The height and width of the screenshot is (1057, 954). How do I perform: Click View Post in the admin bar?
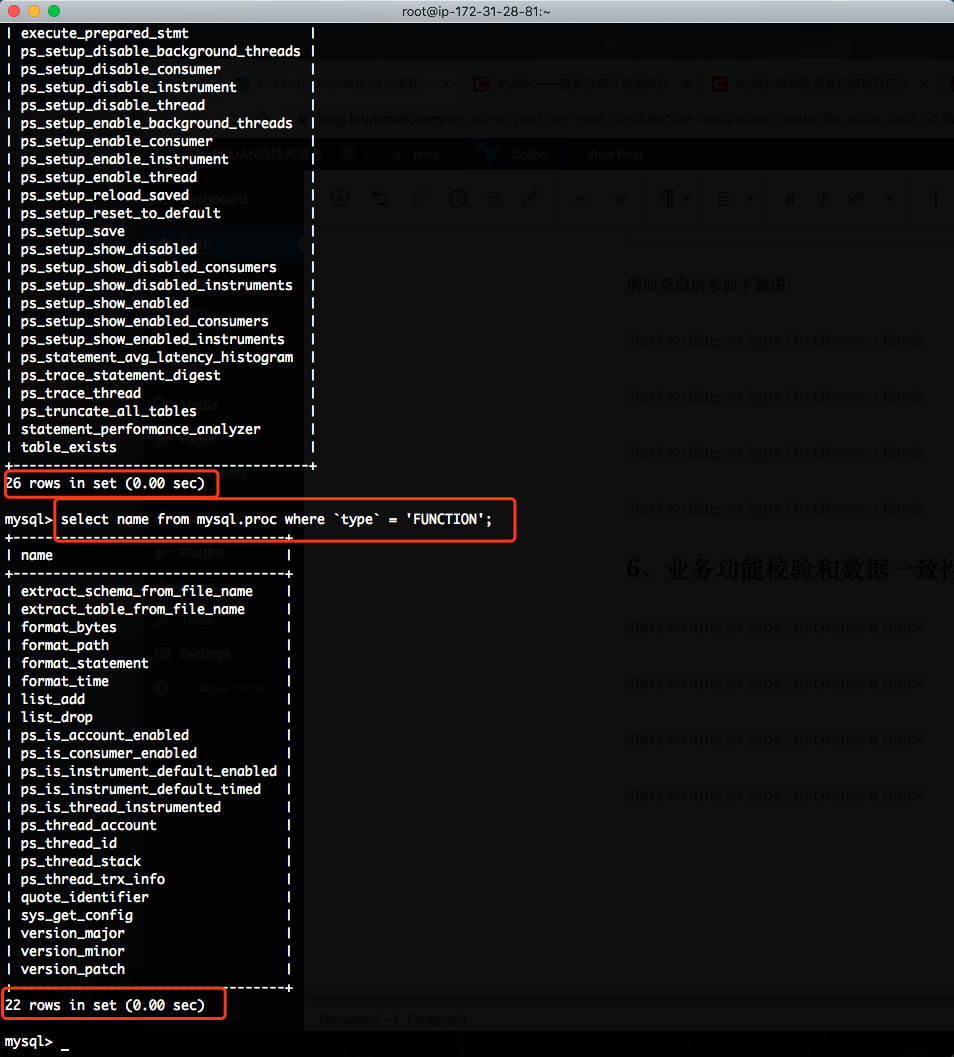coord(615,155)
